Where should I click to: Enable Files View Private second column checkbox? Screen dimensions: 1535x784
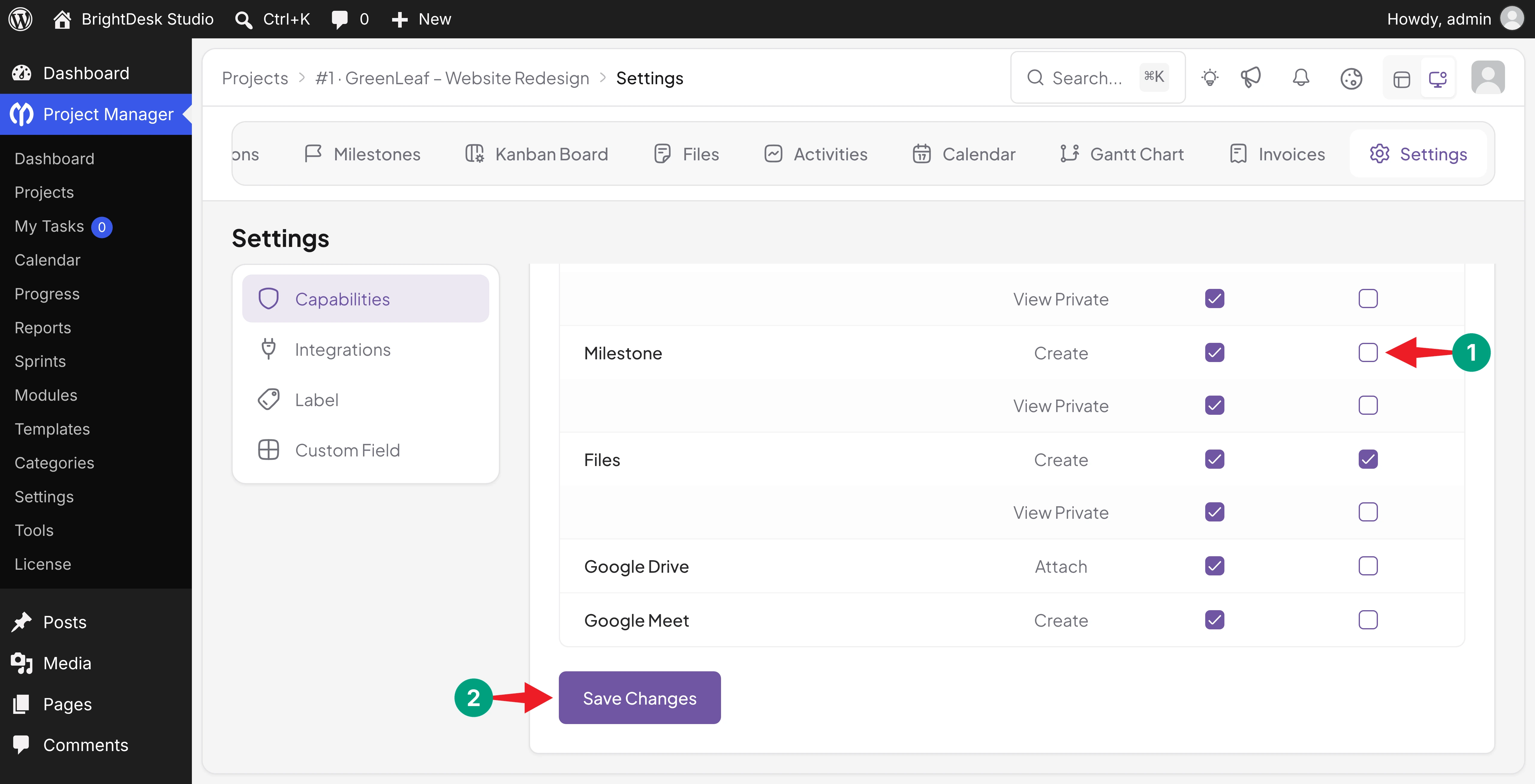coord(1368,512)
